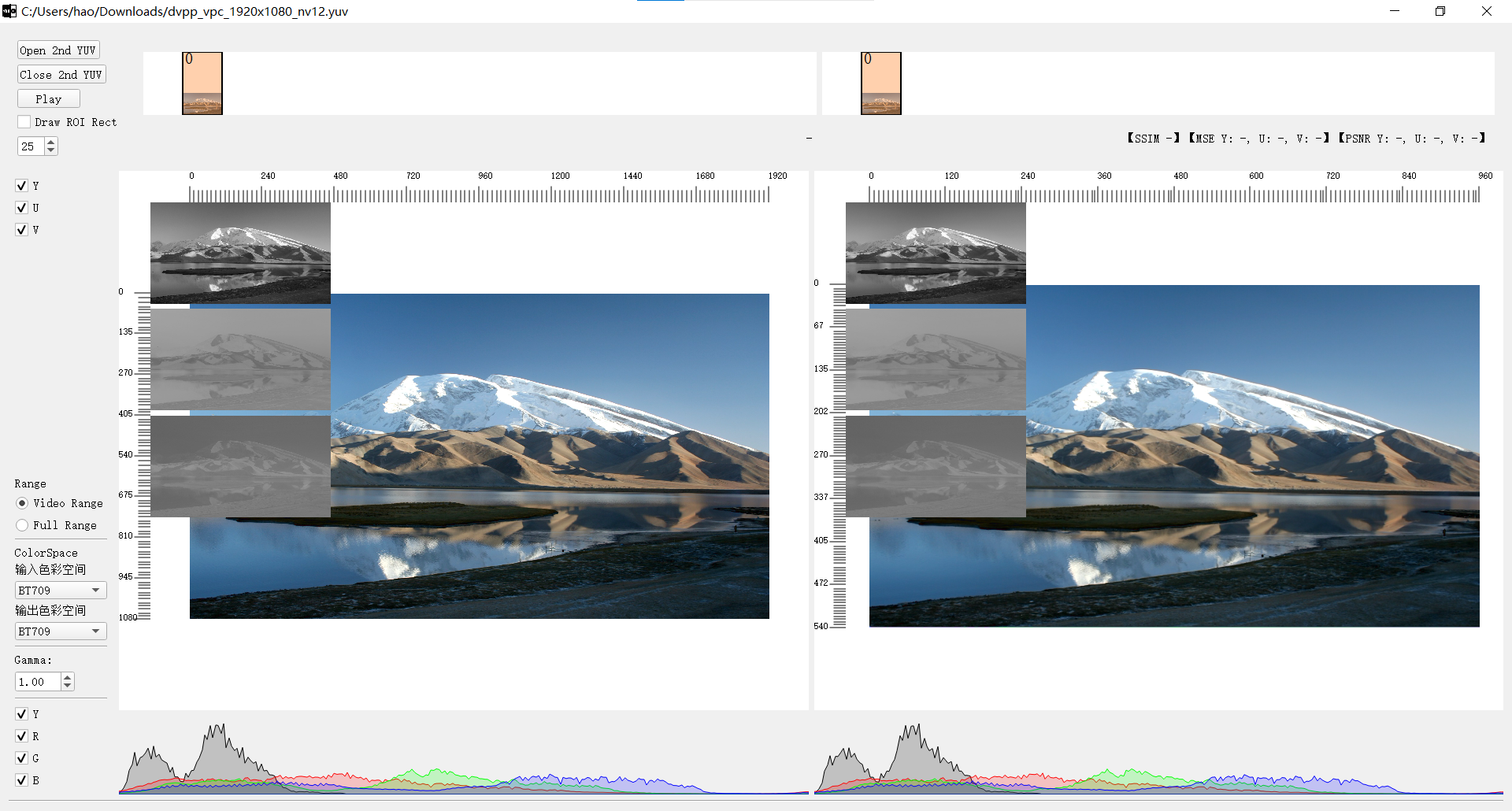1512x811 pixels.
Task: Click the left V plane preview
Action: pos(240,466)
